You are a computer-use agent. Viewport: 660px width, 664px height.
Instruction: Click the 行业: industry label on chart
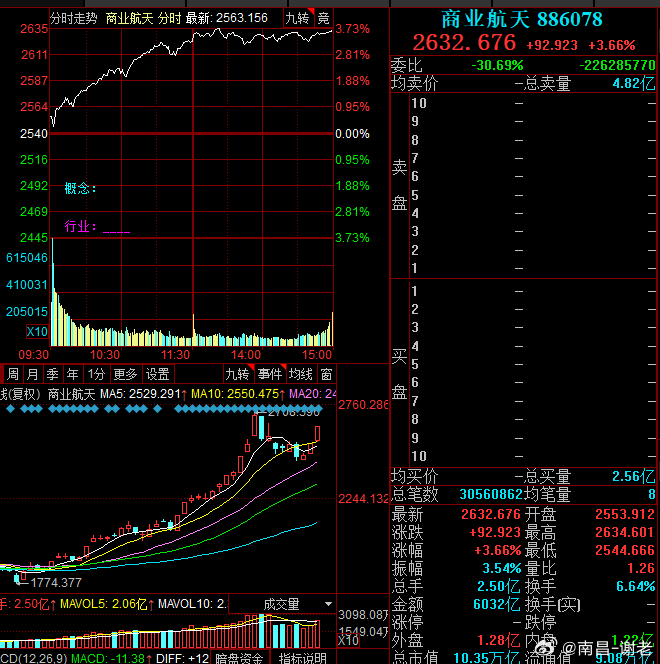80,227
